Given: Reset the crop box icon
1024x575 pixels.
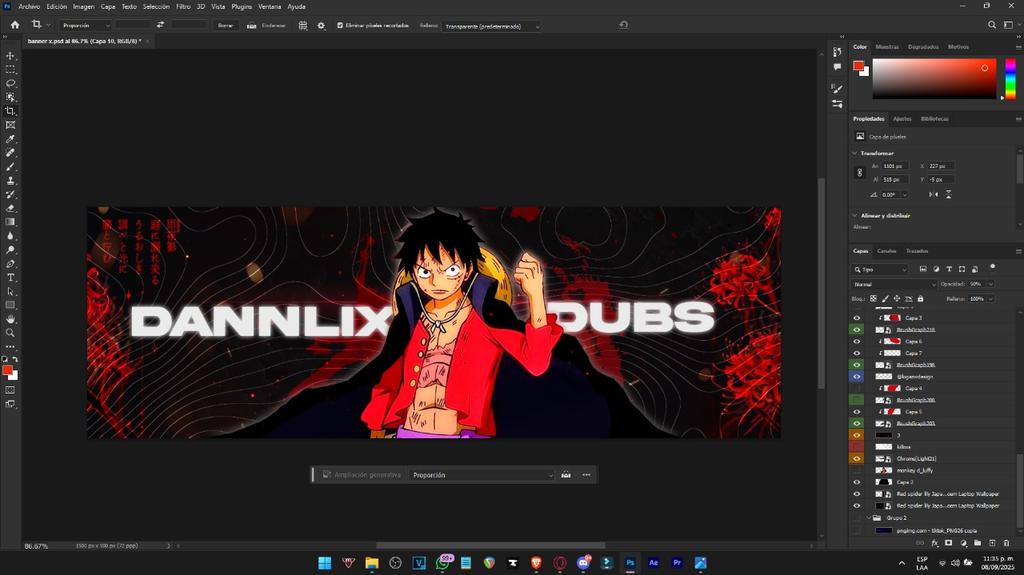Looking at the screenshot, I should (624, 25).
